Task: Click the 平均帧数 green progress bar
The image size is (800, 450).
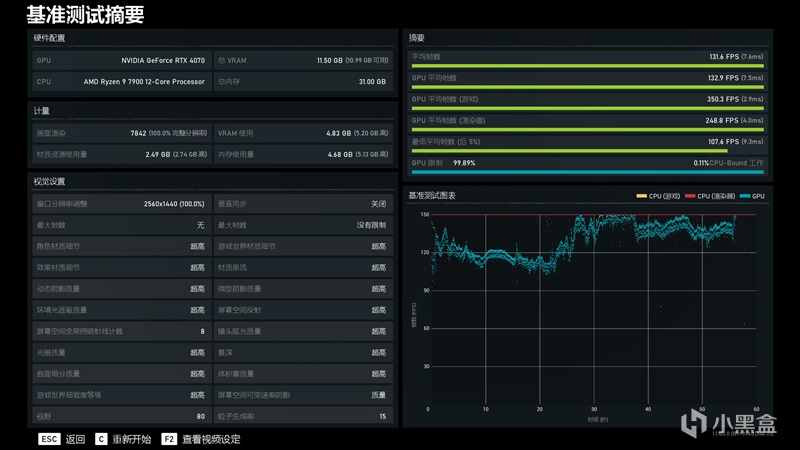Action: 587,66
